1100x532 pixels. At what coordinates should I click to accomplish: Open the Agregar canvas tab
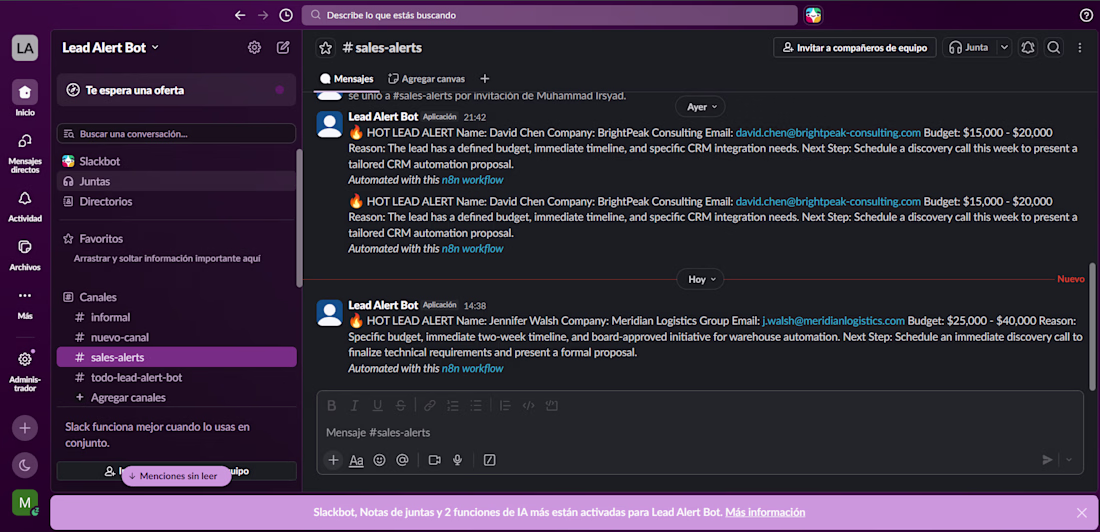[426, 79]
